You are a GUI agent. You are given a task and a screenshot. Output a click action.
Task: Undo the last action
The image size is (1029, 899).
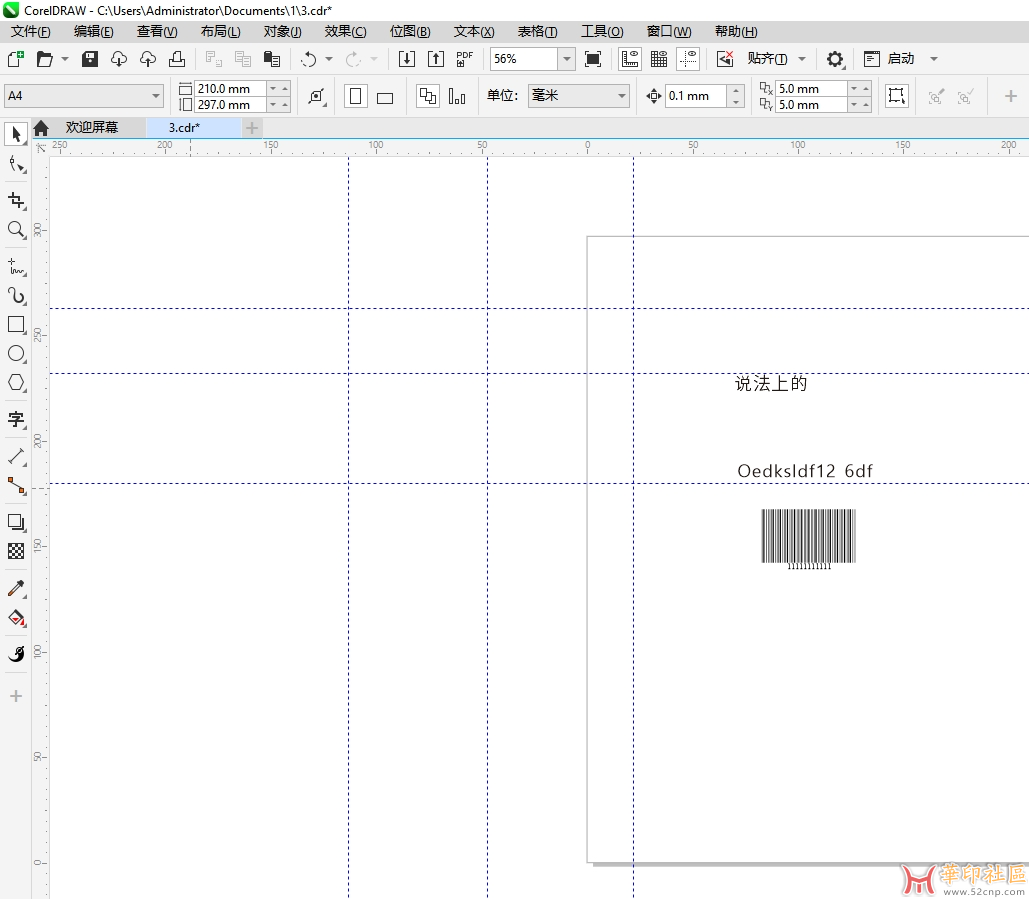click(308, 59)
